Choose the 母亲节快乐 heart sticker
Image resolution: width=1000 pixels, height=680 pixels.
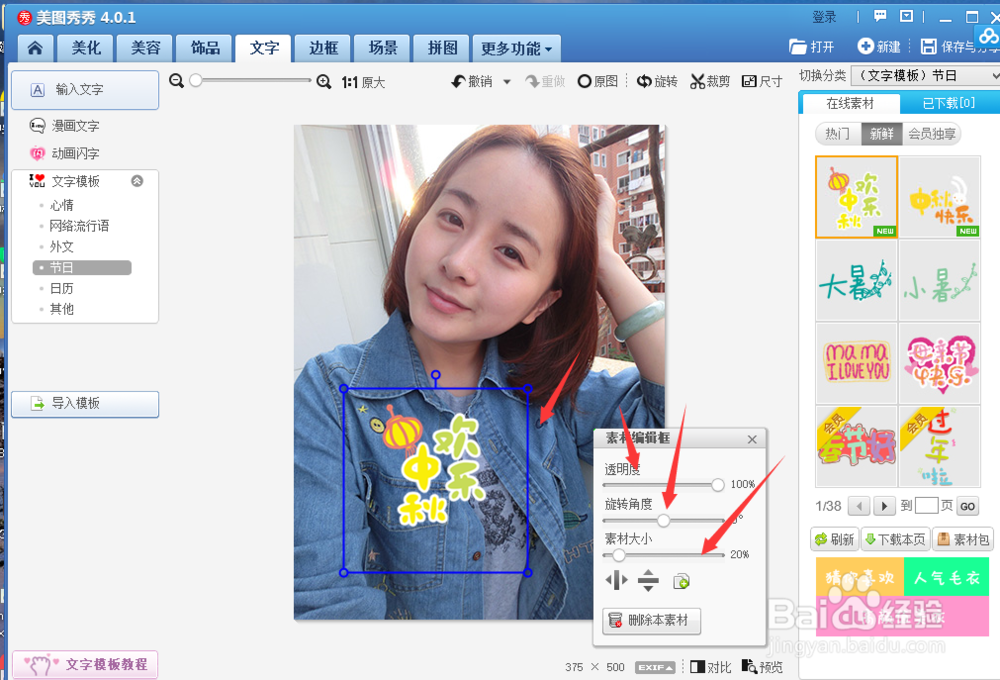tap(939, 363)
